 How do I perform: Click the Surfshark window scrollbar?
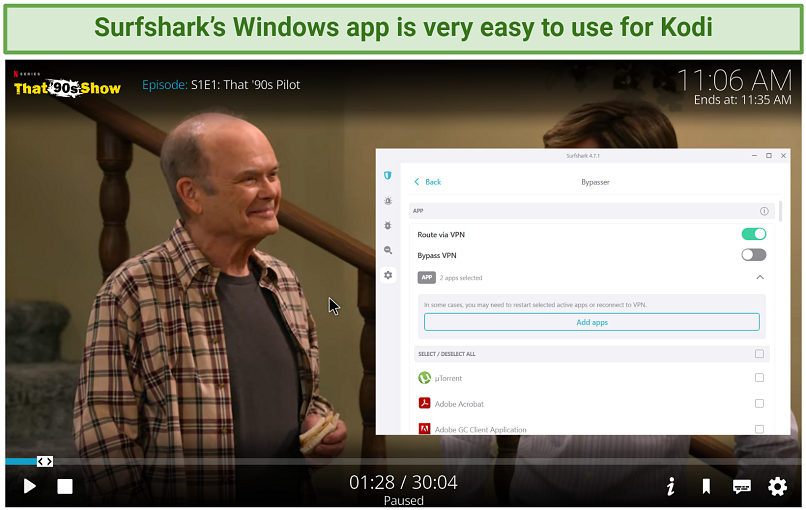click(x=781, y=211)
